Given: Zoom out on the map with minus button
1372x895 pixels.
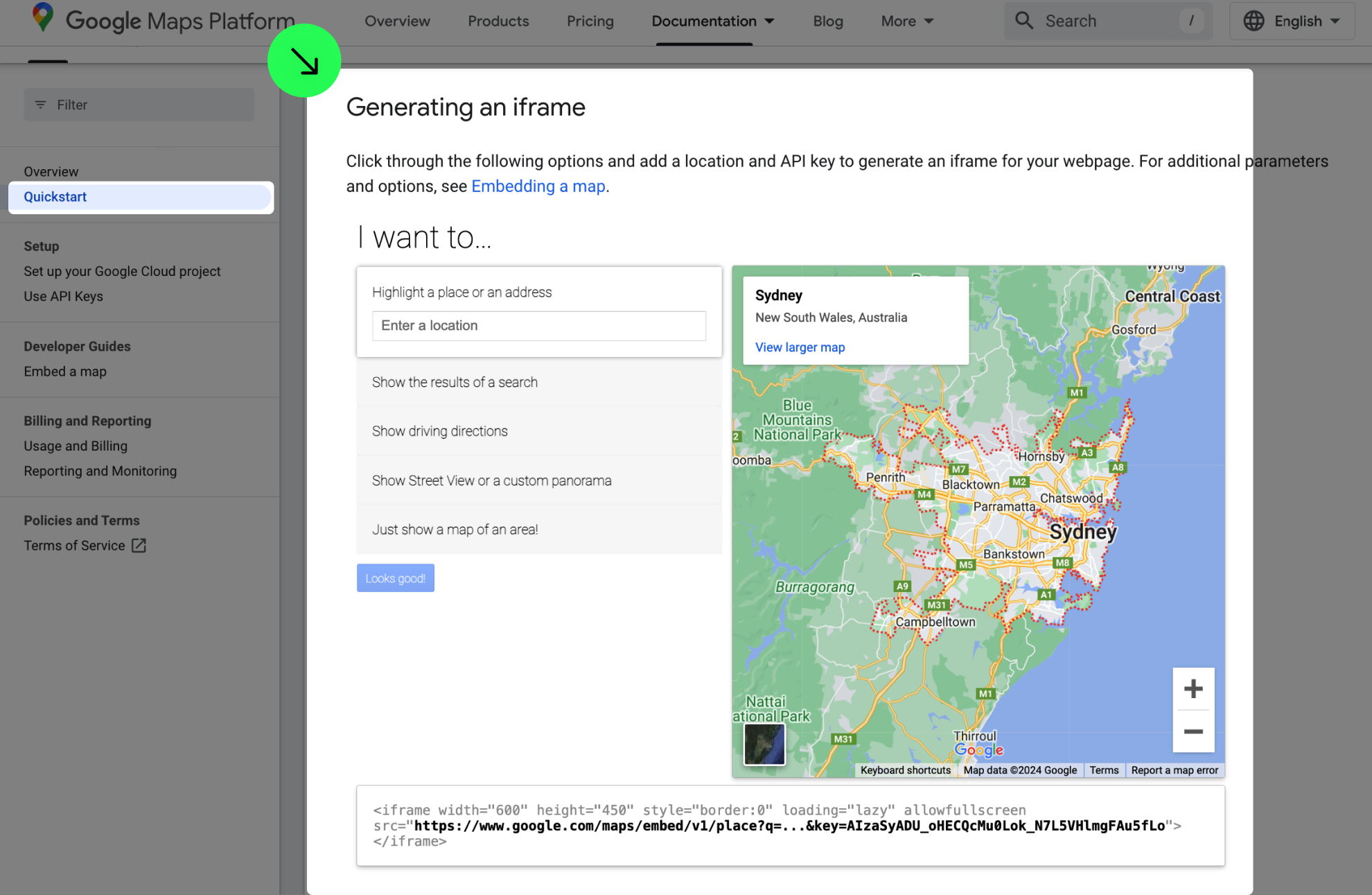Looking at the screenshot, I should 1193,731.
